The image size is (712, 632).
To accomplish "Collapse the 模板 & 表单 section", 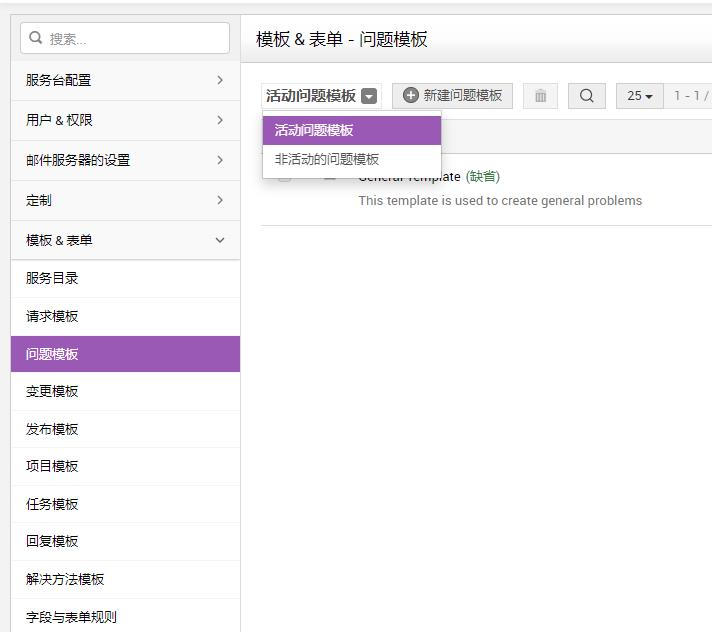I will click(220, 240).
